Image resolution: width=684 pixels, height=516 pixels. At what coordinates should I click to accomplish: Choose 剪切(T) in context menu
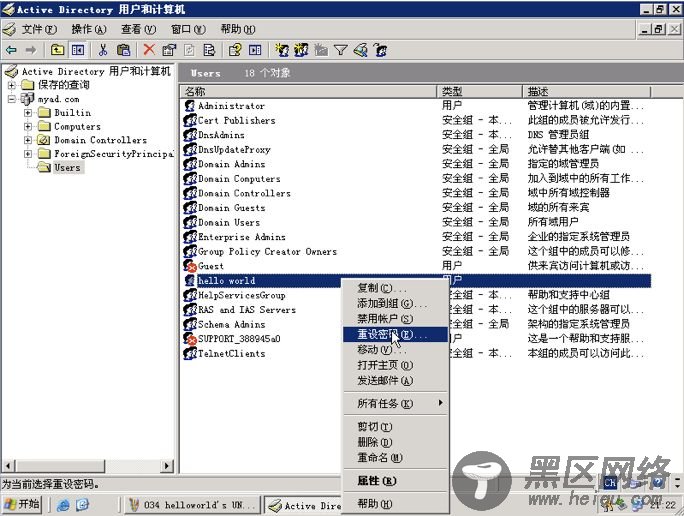[x=395, y=427]
